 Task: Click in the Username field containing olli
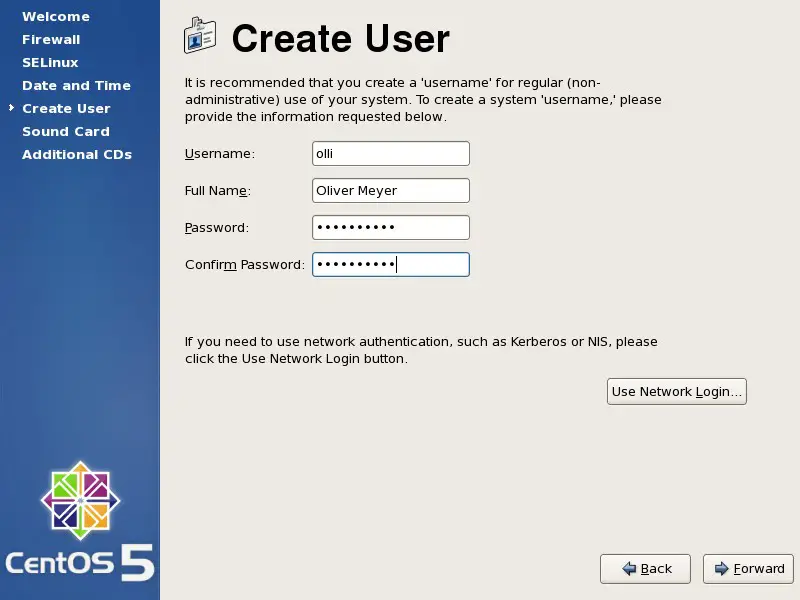[x=391, y=154]
